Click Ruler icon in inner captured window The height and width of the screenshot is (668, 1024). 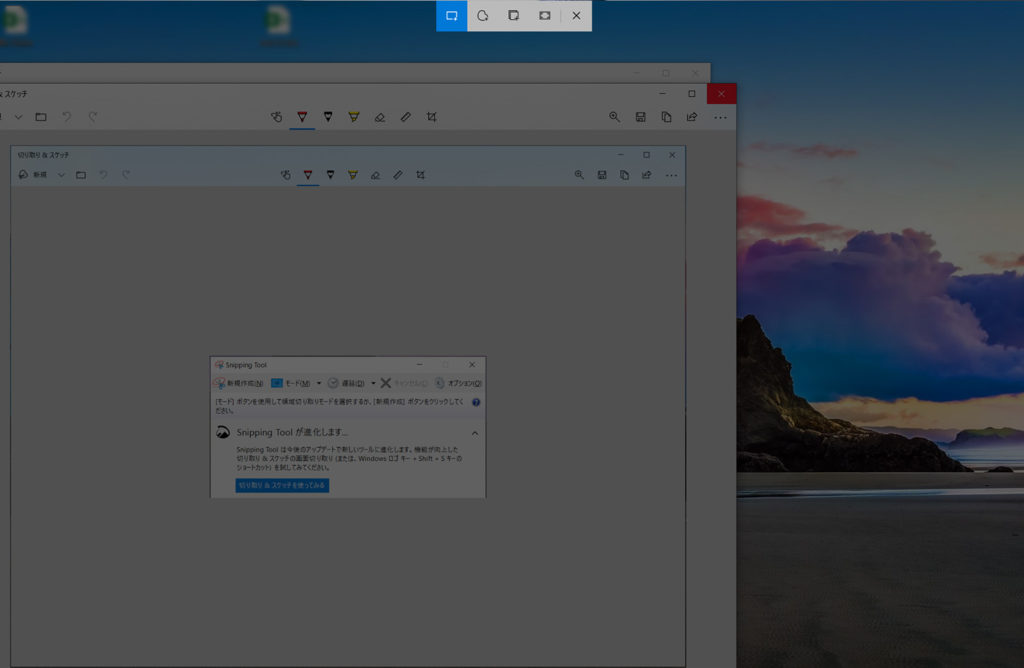coord(398,175)
